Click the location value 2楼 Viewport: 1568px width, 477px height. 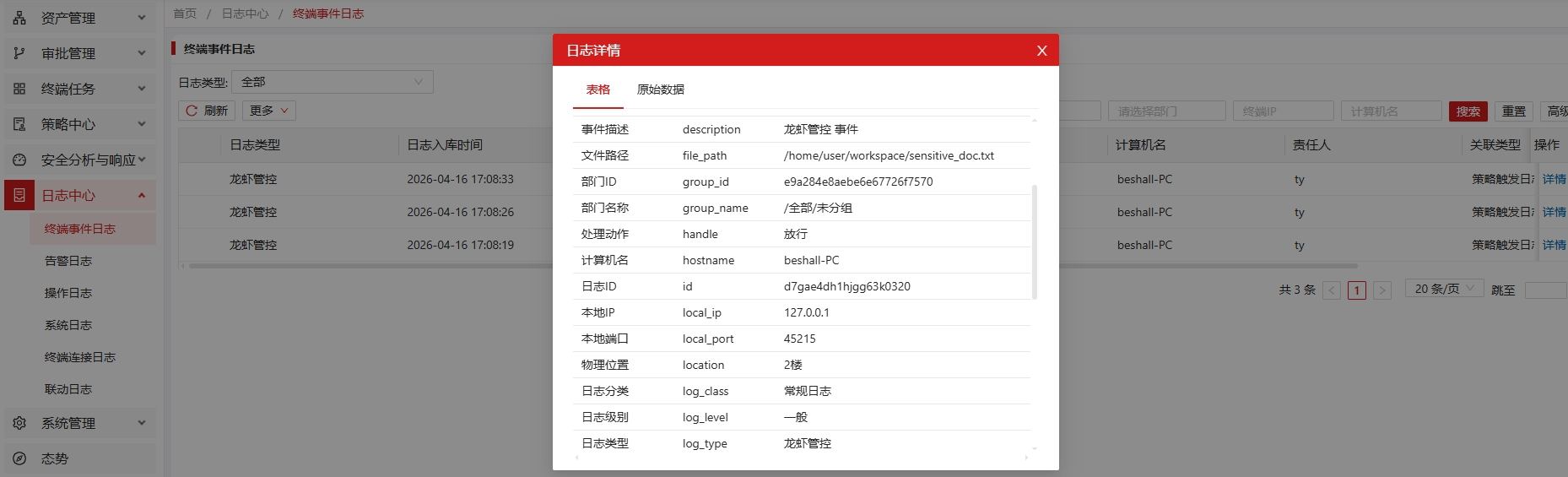tap(793, 365)
